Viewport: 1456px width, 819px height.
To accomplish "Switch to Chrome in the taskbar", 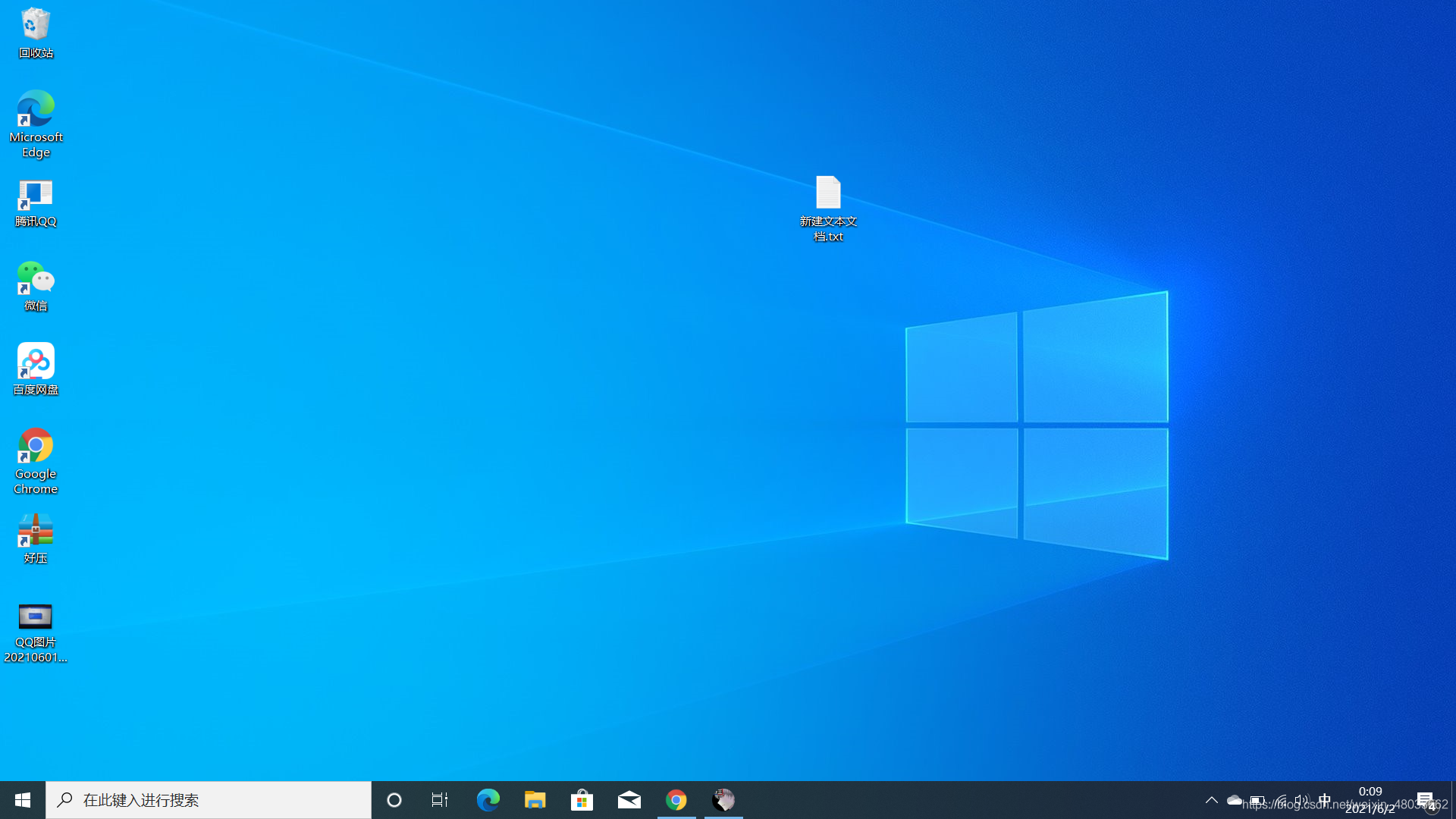I will point(676,800).
